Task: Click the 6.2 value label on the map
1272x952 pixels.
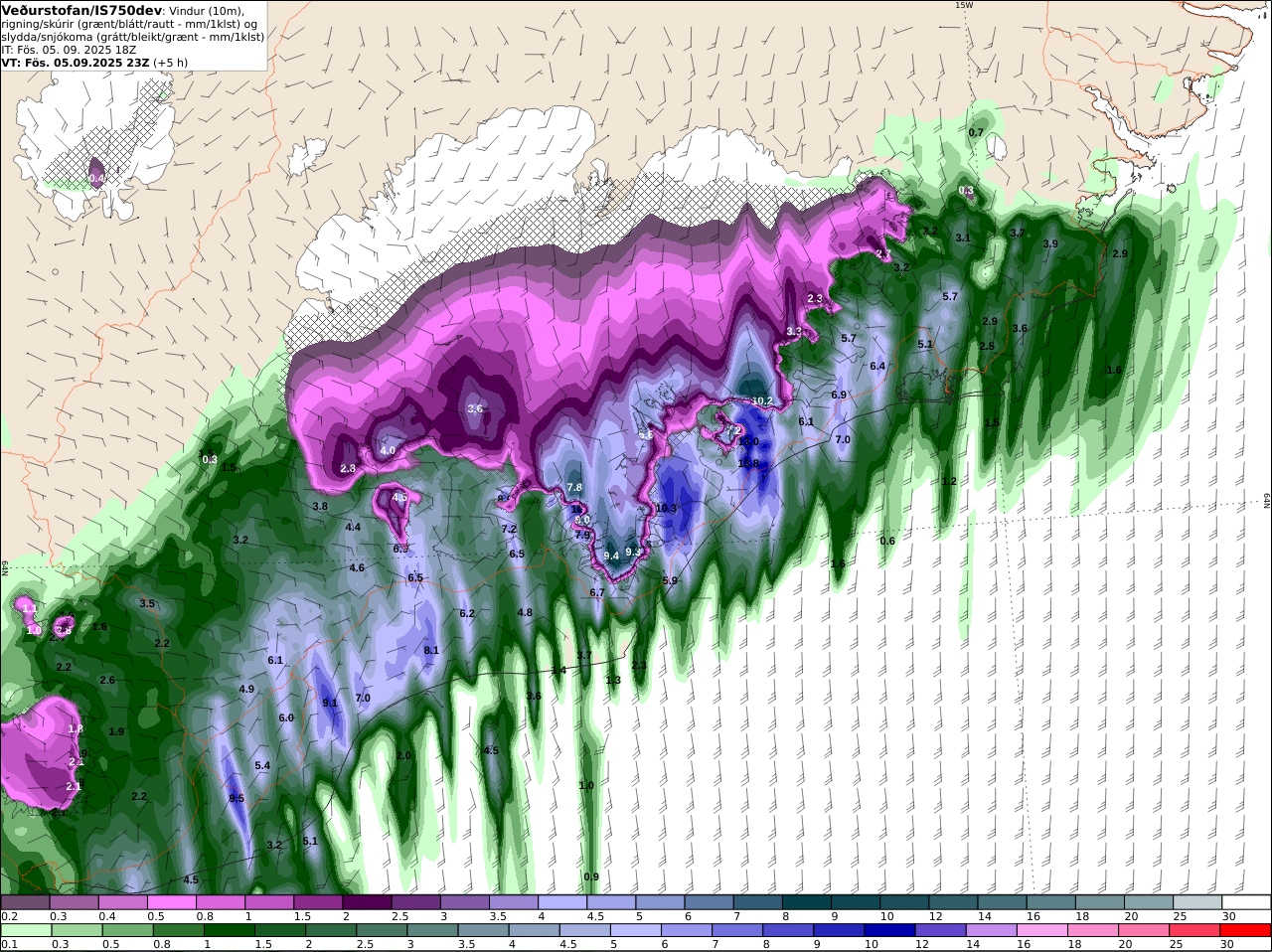Action: point(467,613)
